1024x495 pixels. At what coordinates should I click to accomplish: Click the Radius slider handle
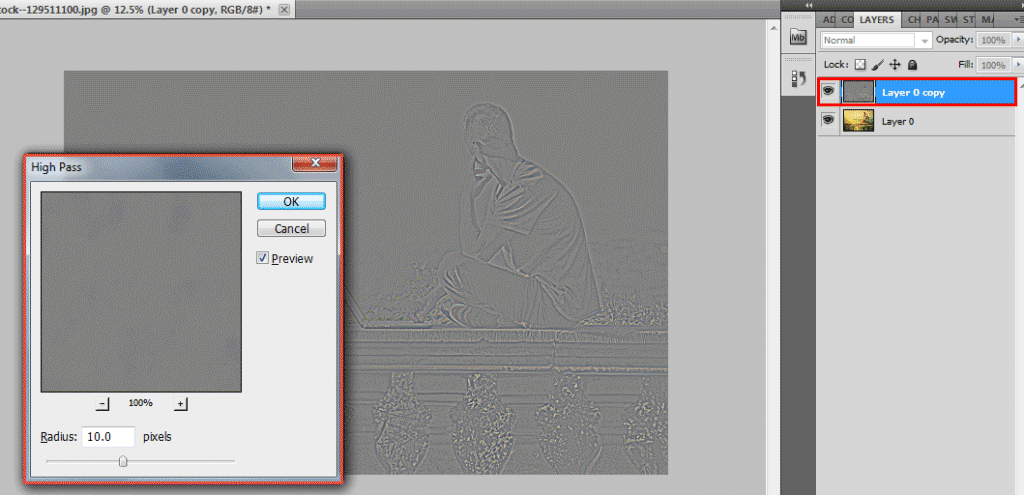(123, 462)
